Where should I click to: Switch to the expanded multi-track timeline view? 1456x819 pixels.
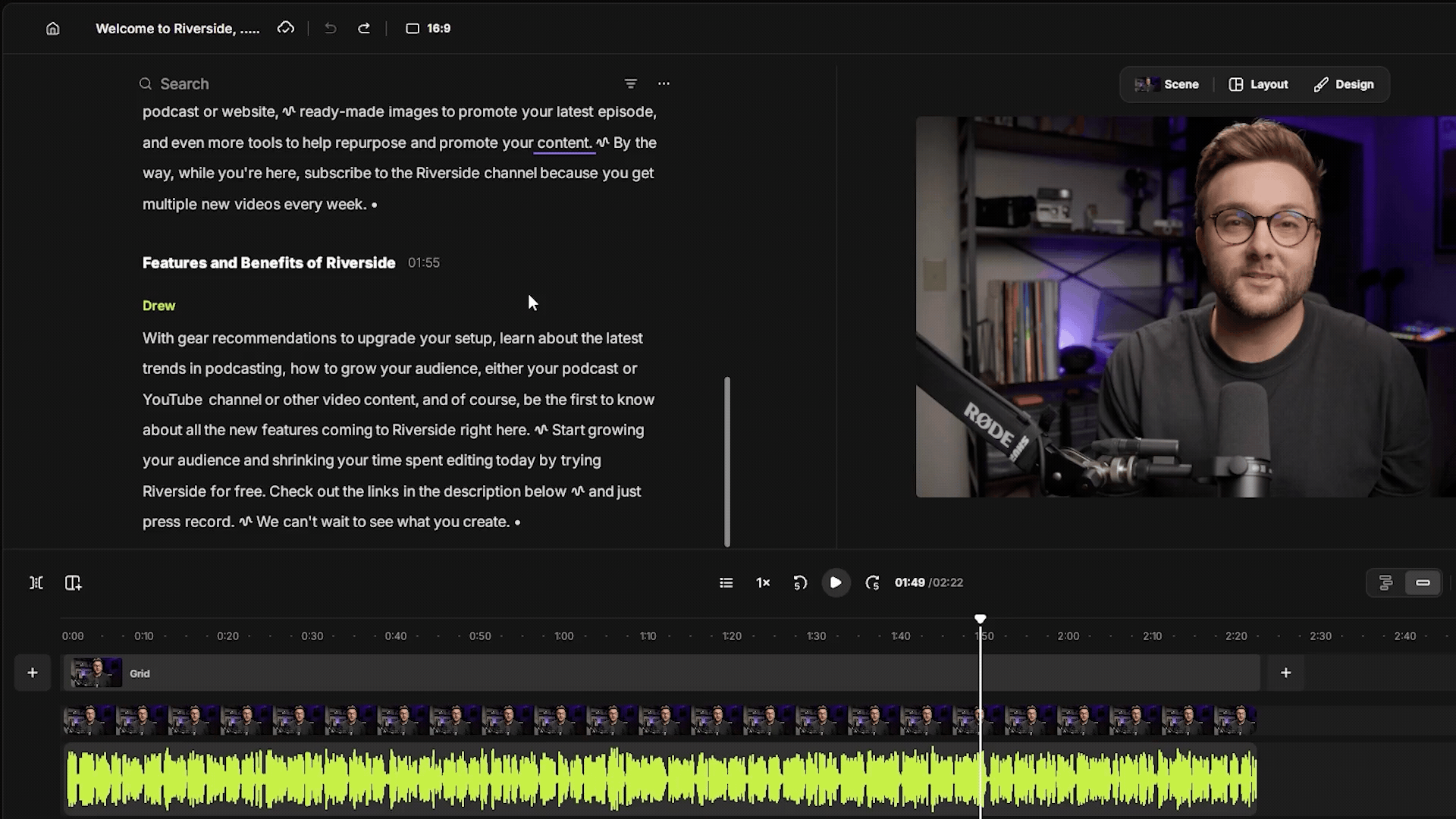click(x=1385, y=582)
